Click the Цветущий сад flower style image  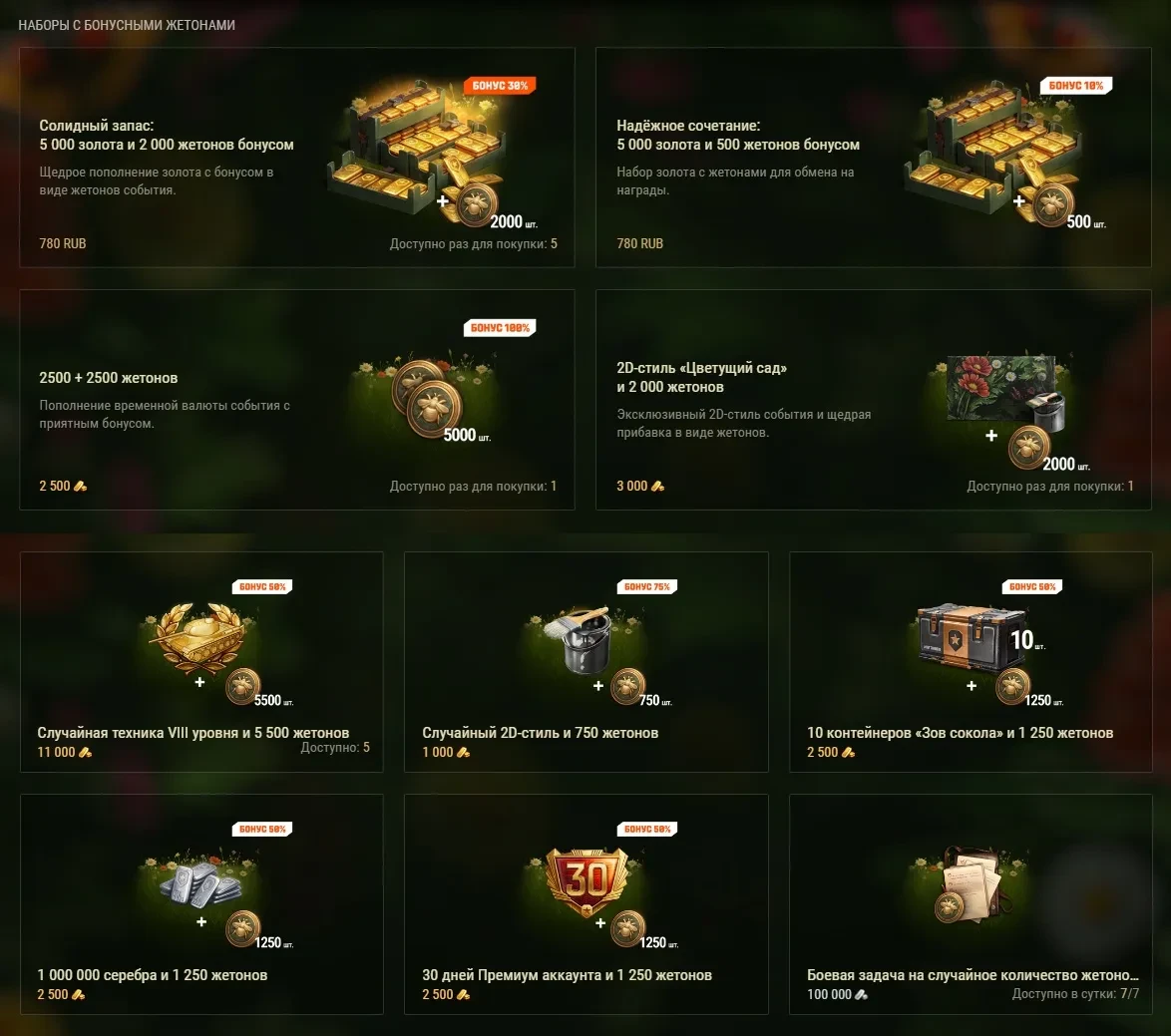pos(1005,392)
